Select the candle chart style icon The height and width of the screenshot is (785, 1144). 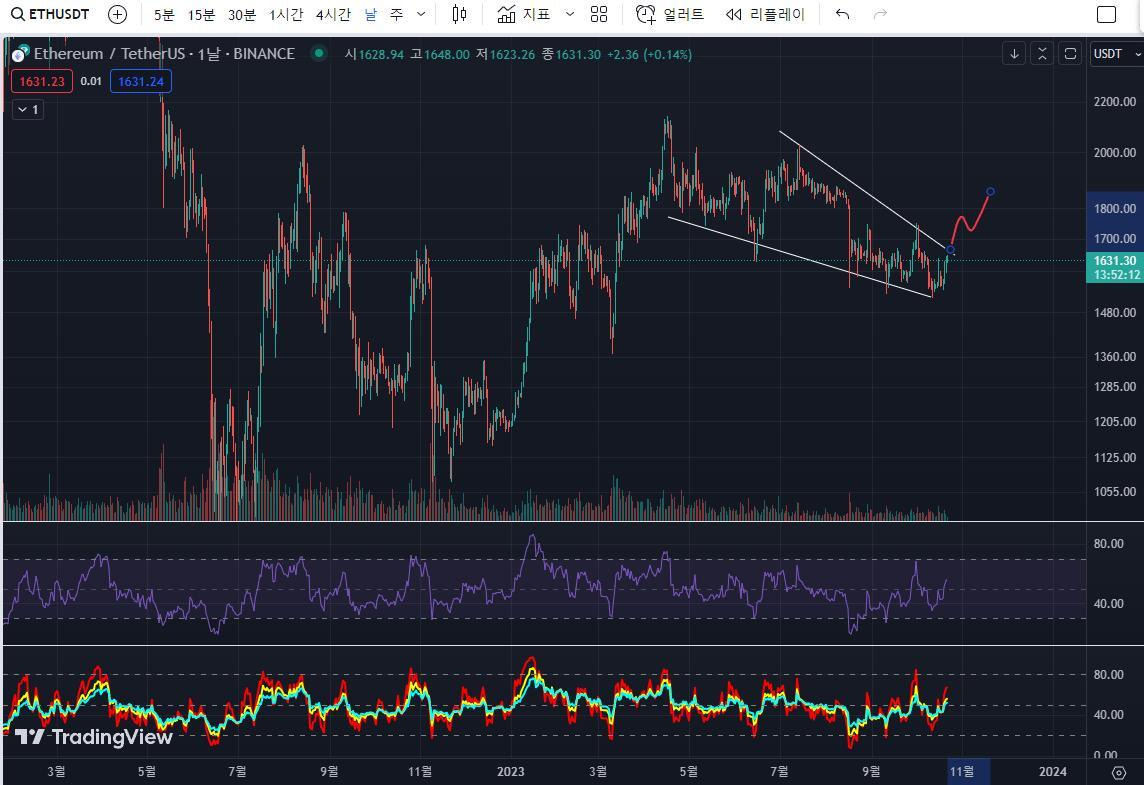[459, 14]
